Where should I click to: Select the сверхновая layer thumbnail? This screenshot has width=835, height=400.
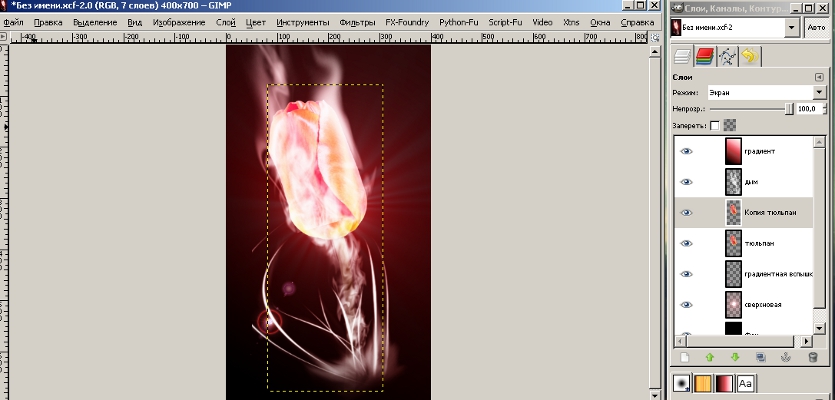[733, 305]
